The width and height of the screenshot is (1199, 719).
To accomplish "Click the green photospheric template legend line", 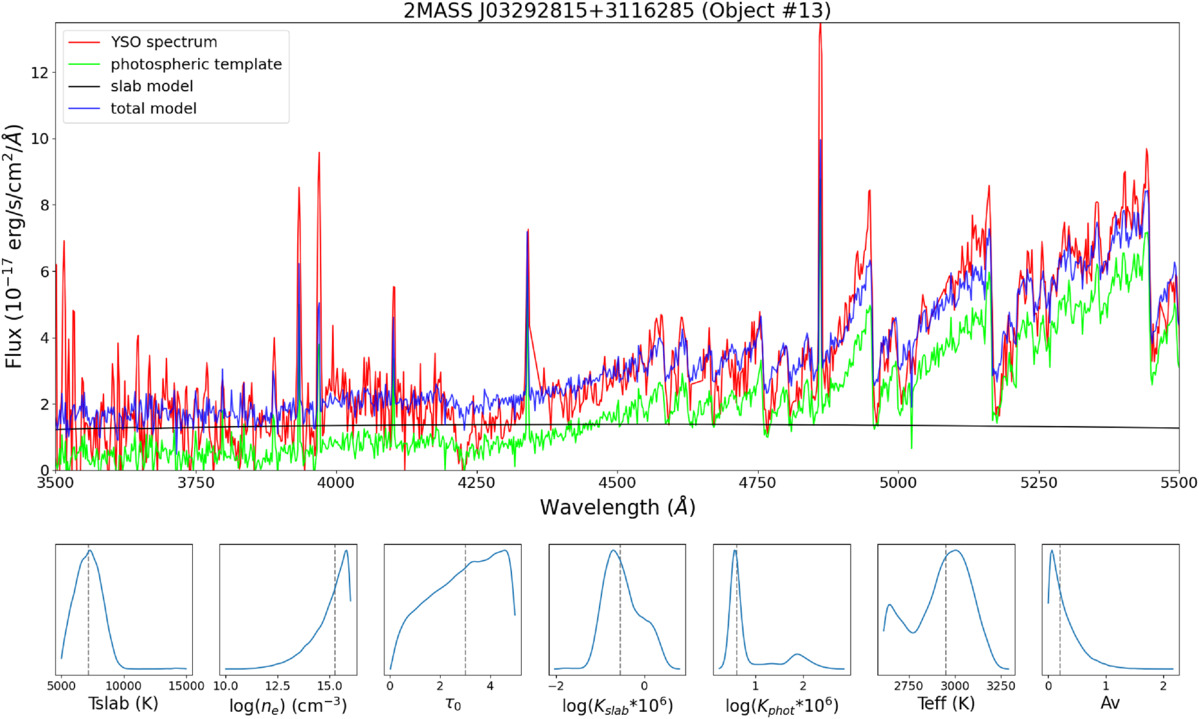I will (x=84, y=64).
